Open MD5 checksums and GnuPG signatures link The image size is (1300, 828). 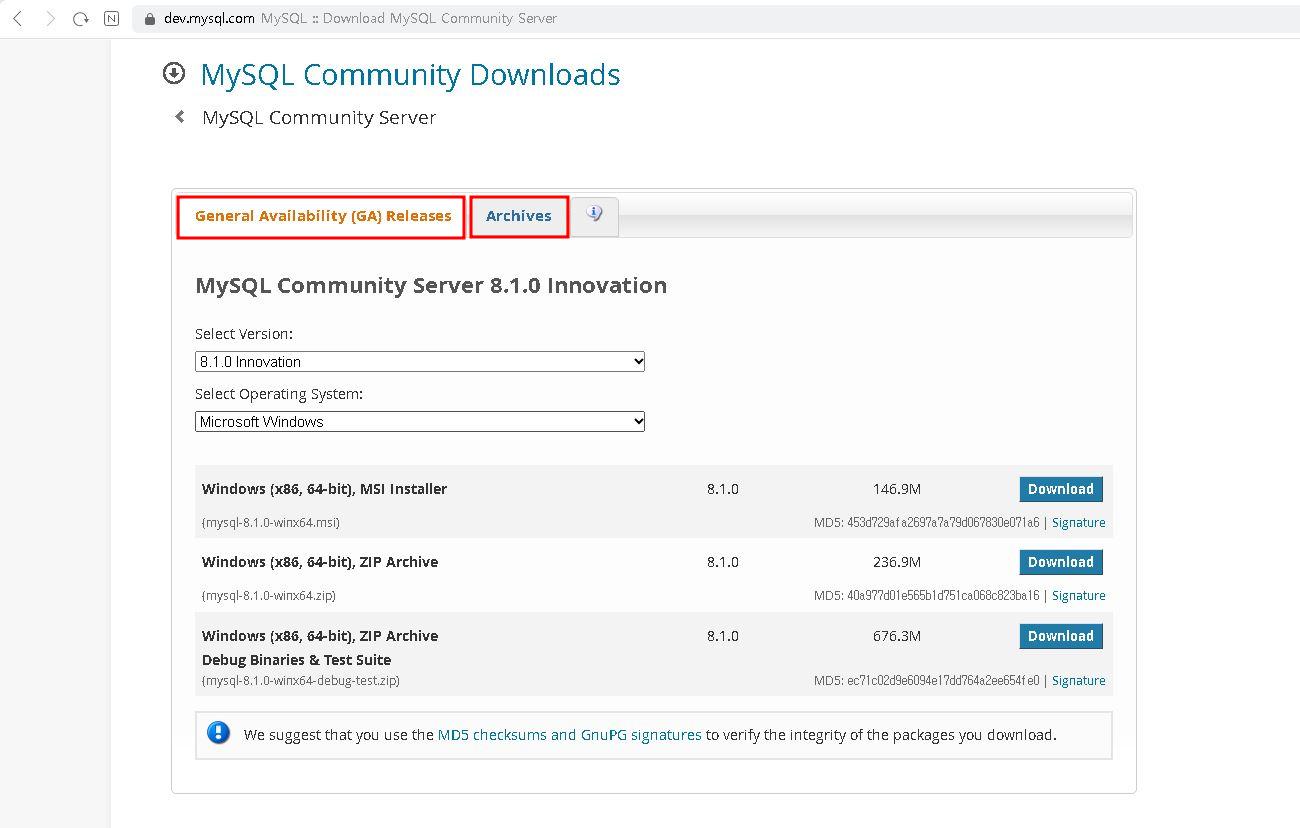(x=570, y=734)
